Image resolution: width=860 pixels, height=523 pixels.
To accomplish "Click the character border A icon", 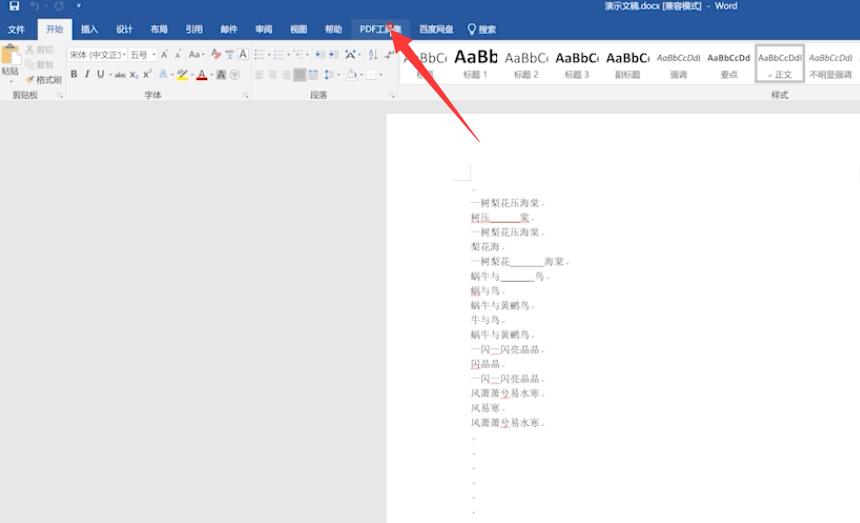I will pos(243,54).
